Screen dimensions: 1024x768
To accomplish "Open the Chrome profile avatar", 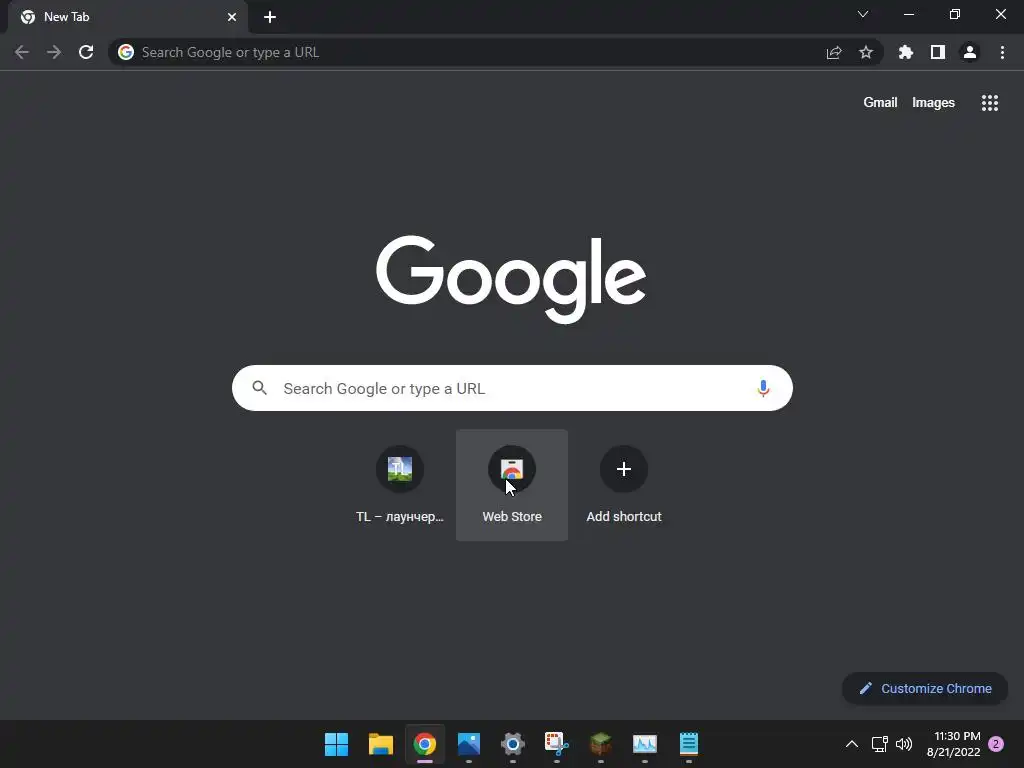I will point(970,52).
